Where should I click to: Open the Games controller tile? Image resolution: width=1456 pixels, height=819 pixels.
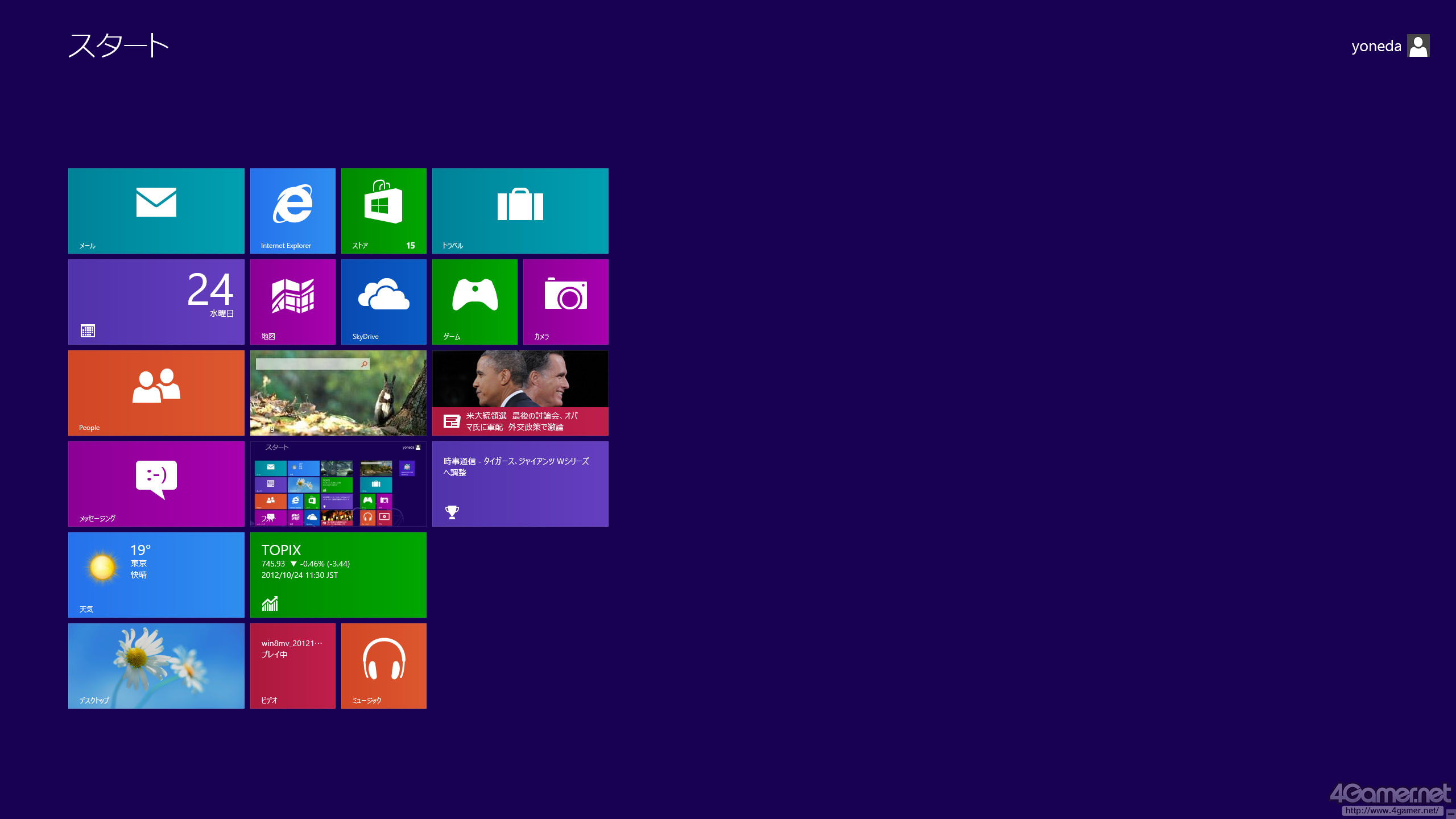click(x=475, y=301)
